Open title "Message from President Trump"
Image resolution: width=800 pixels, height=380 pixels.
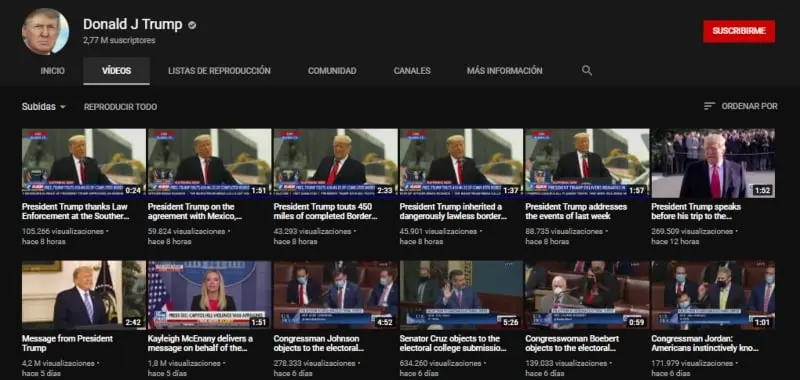[67, 343]
